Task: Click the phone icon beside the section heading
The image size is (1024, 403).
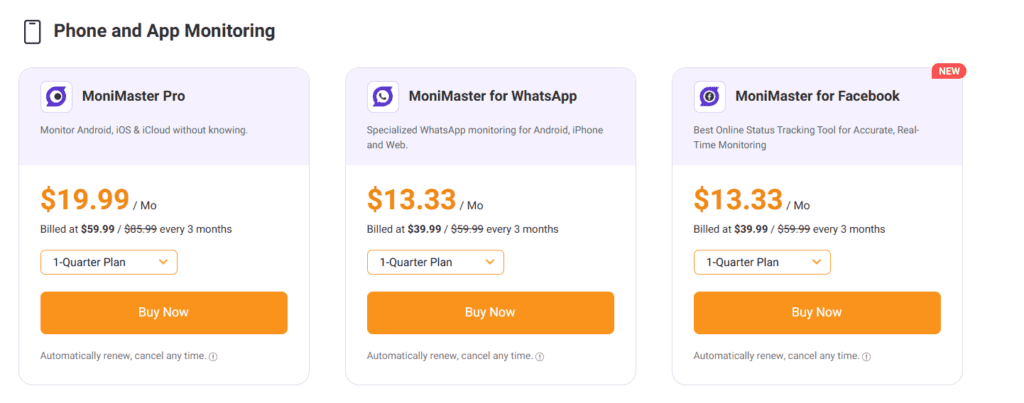Action: (33, 31)
